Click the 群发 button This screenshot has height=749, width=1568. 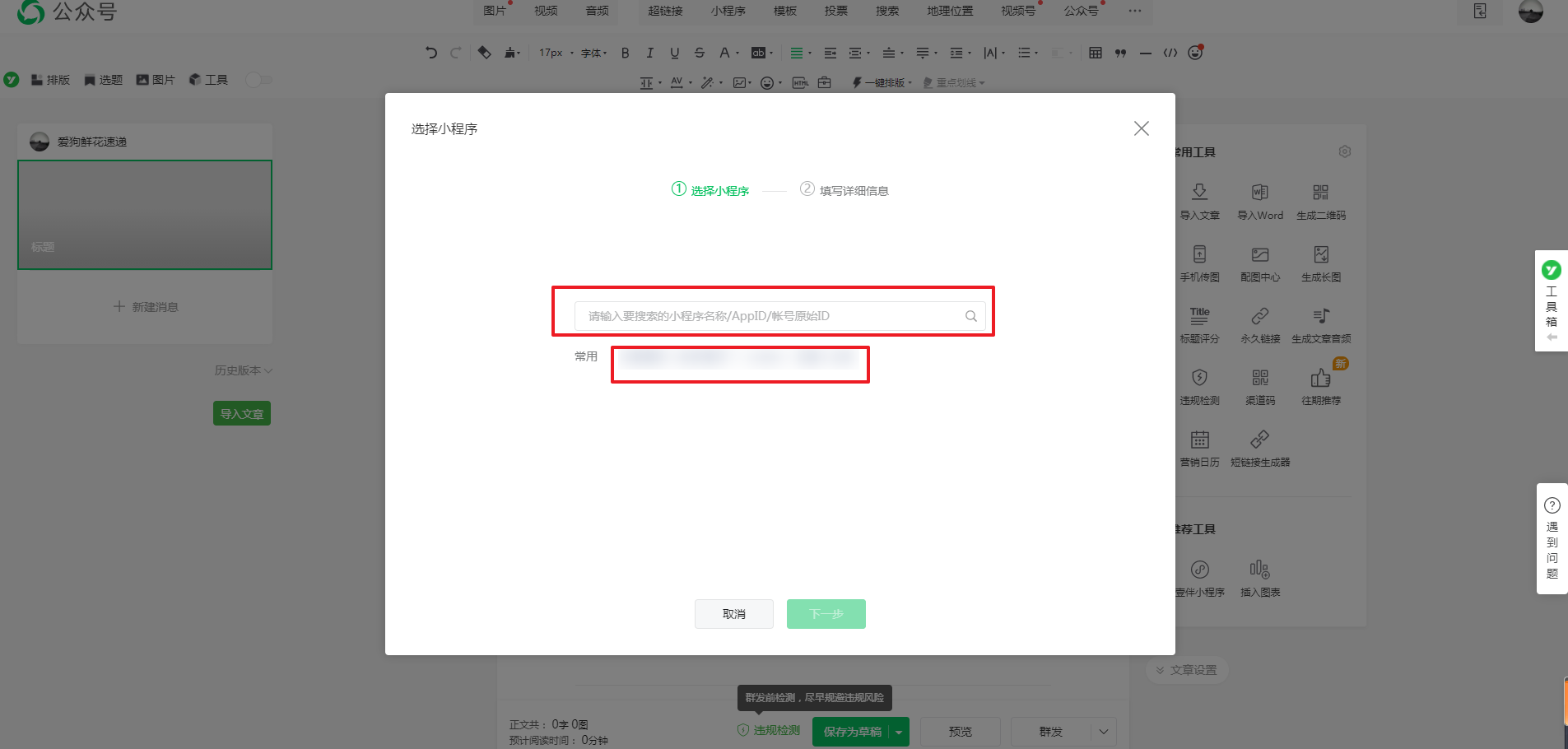tap(1051, 732)
